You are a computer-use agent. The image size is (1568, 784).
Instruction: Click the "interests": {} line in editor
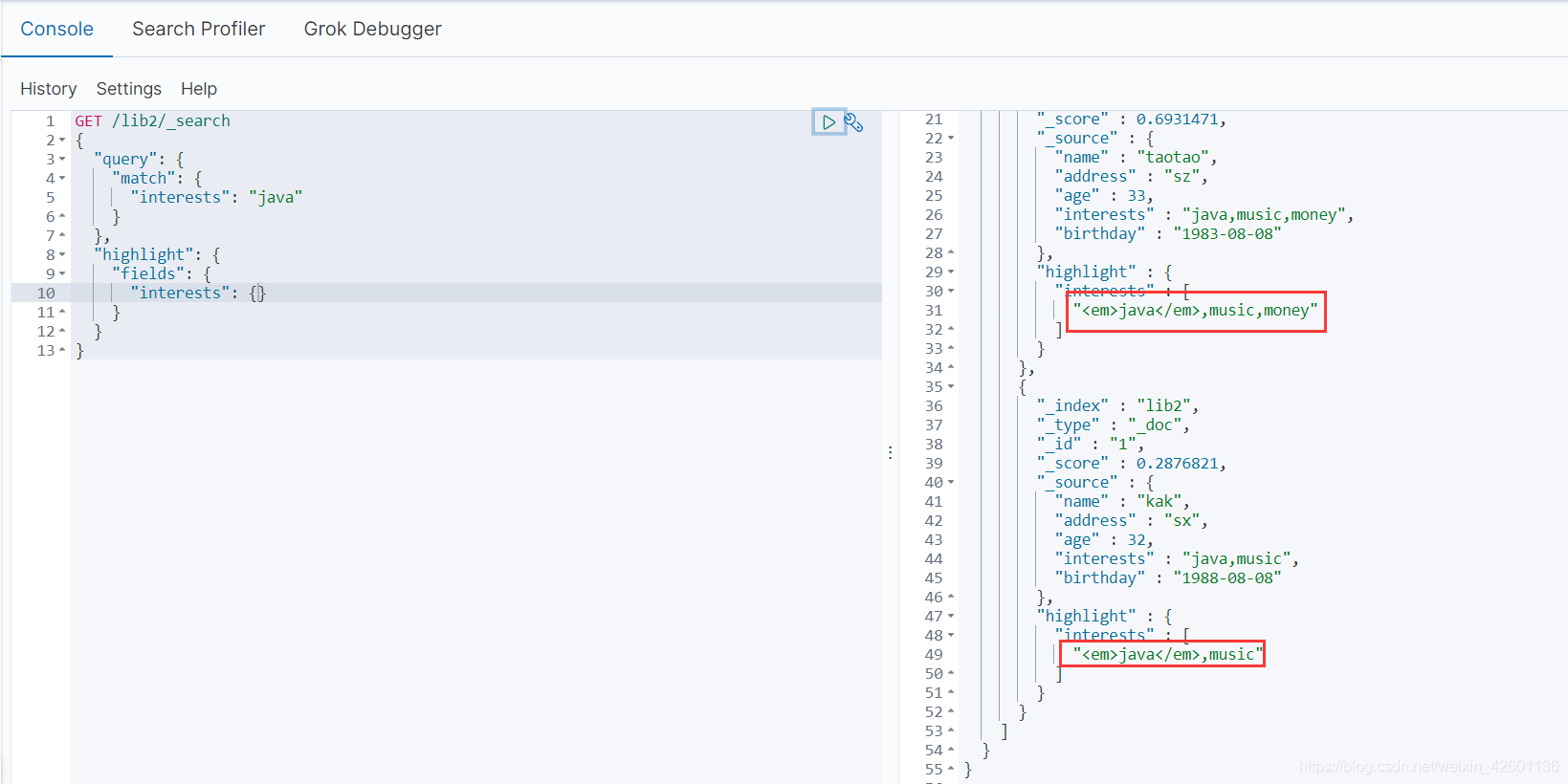point(198,293)
